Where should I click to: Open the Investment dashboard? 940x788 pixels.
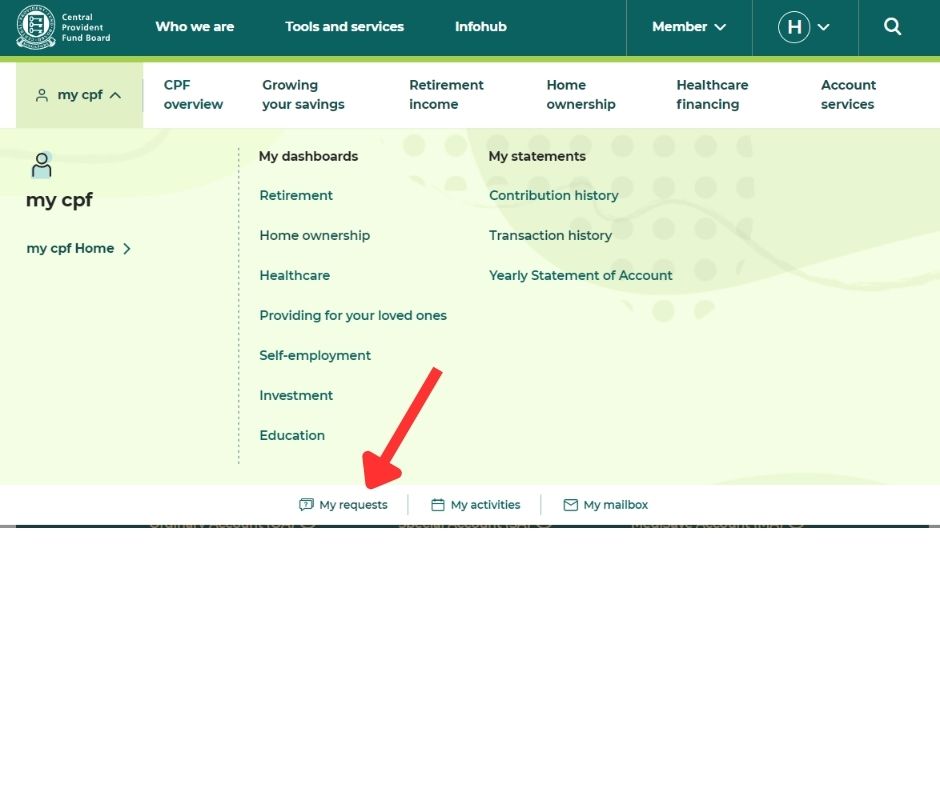coord(296,396)
